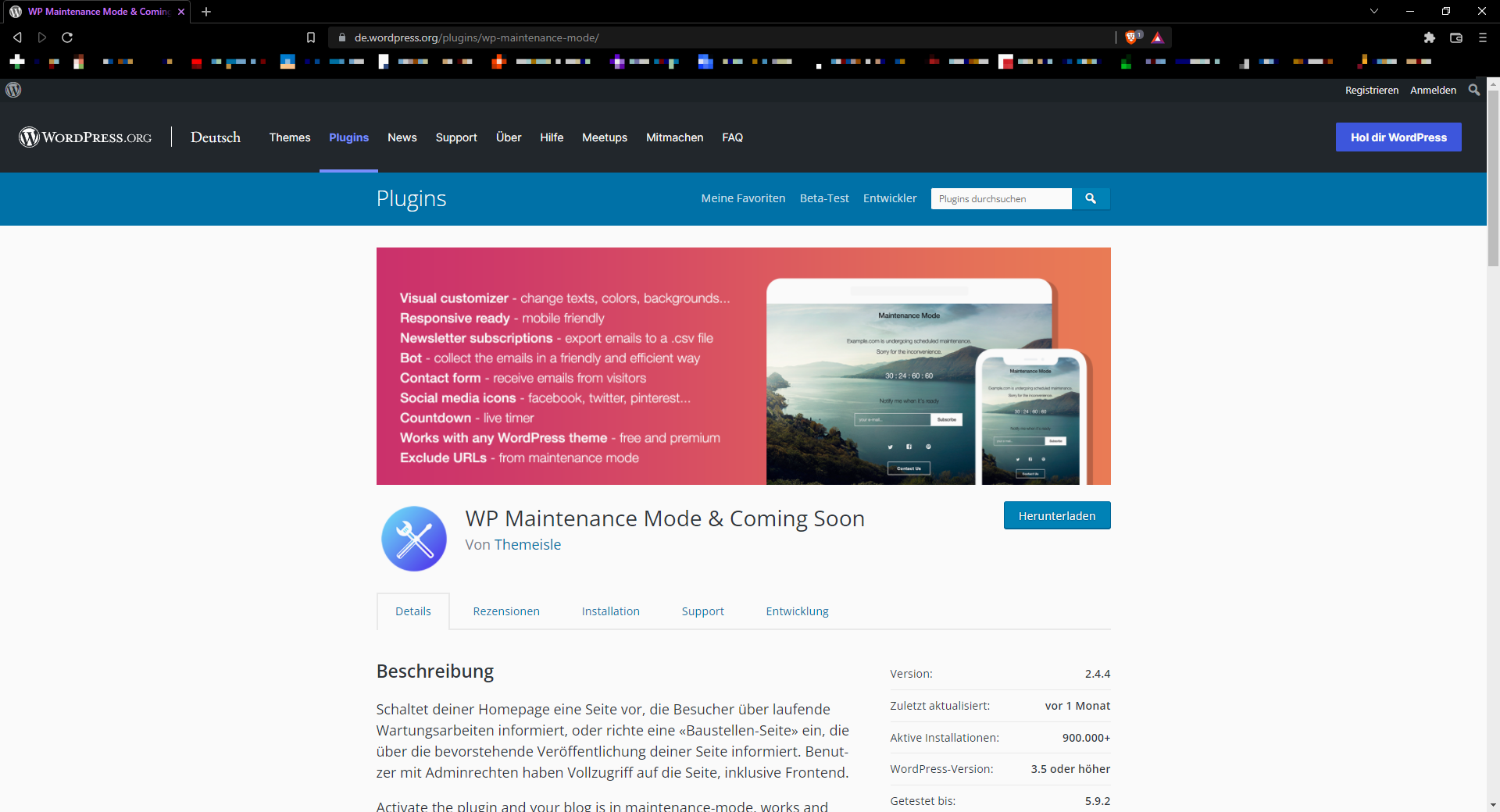Click the Deutsch locale link
Image resolution: width=1500 pixels, height=812 pixels.
point(216,137)
